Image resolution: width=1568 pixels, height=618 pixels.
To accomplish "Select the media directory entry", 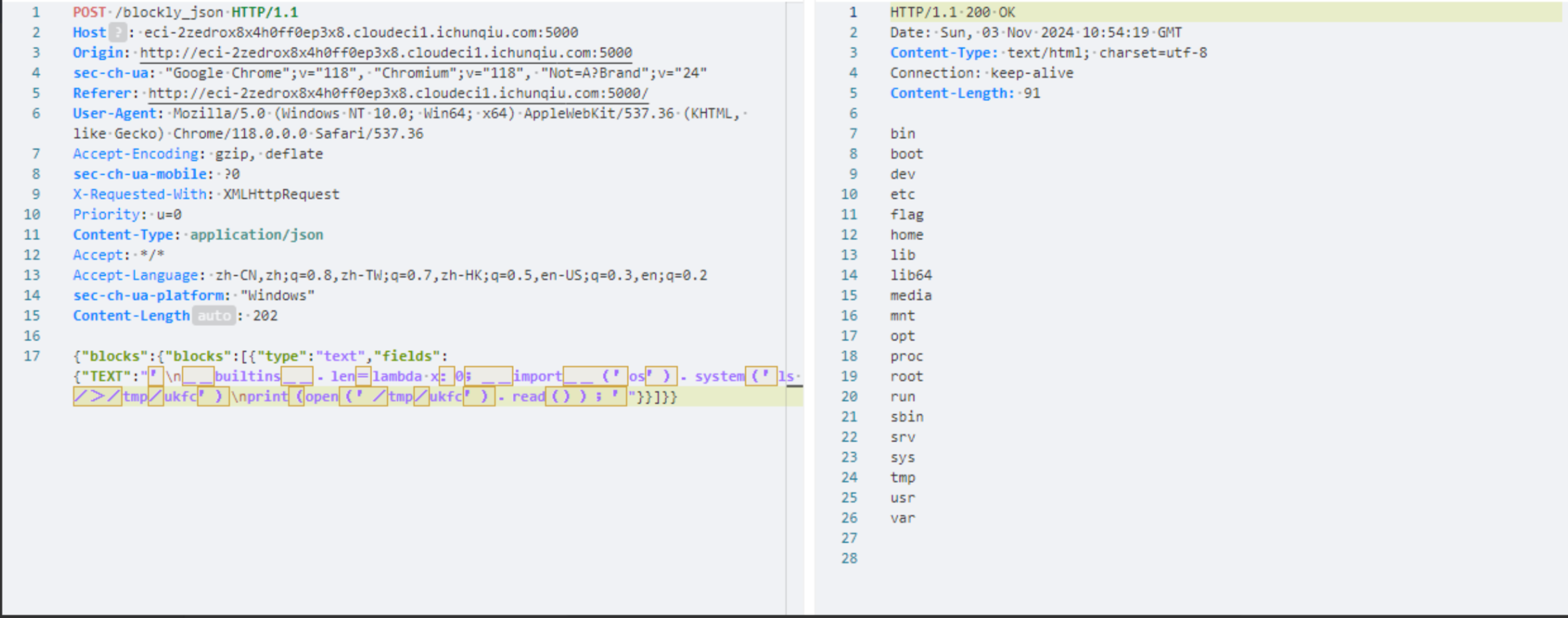I will pyautogui.click(x=911, y=295).
